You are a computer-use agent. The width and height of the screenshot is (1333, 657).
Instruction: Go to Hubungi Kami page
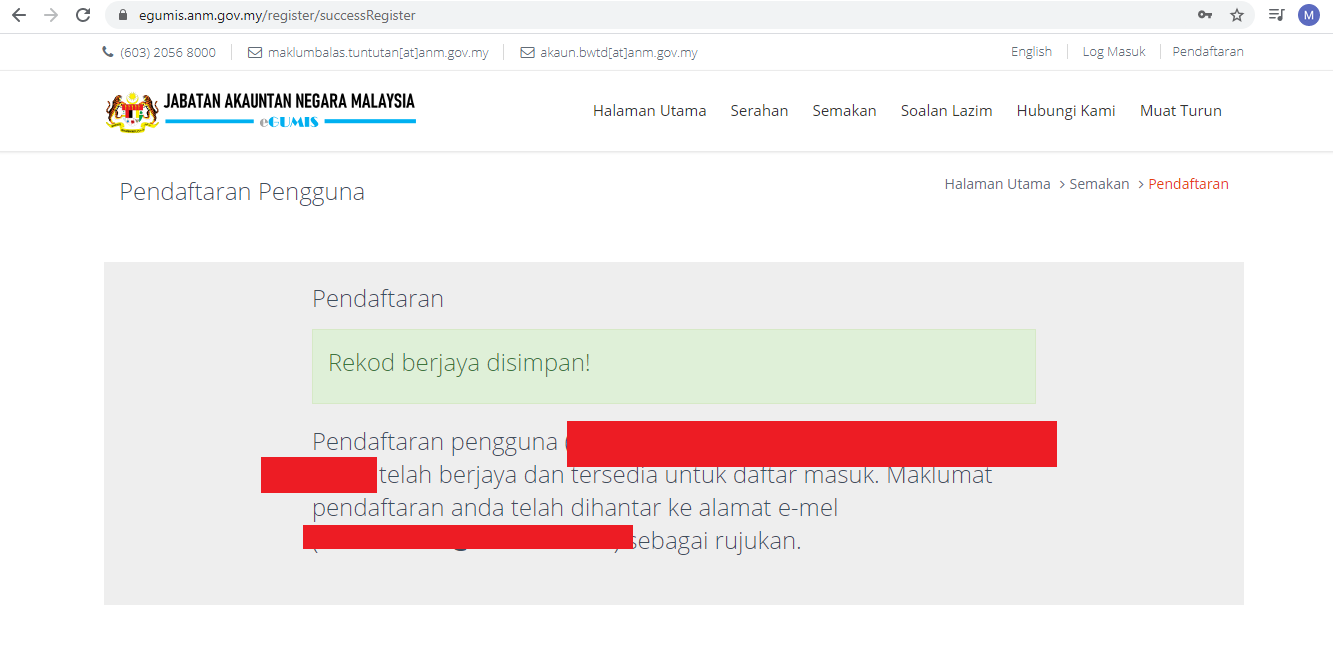pyautogui.click(x=1066, y=111)
